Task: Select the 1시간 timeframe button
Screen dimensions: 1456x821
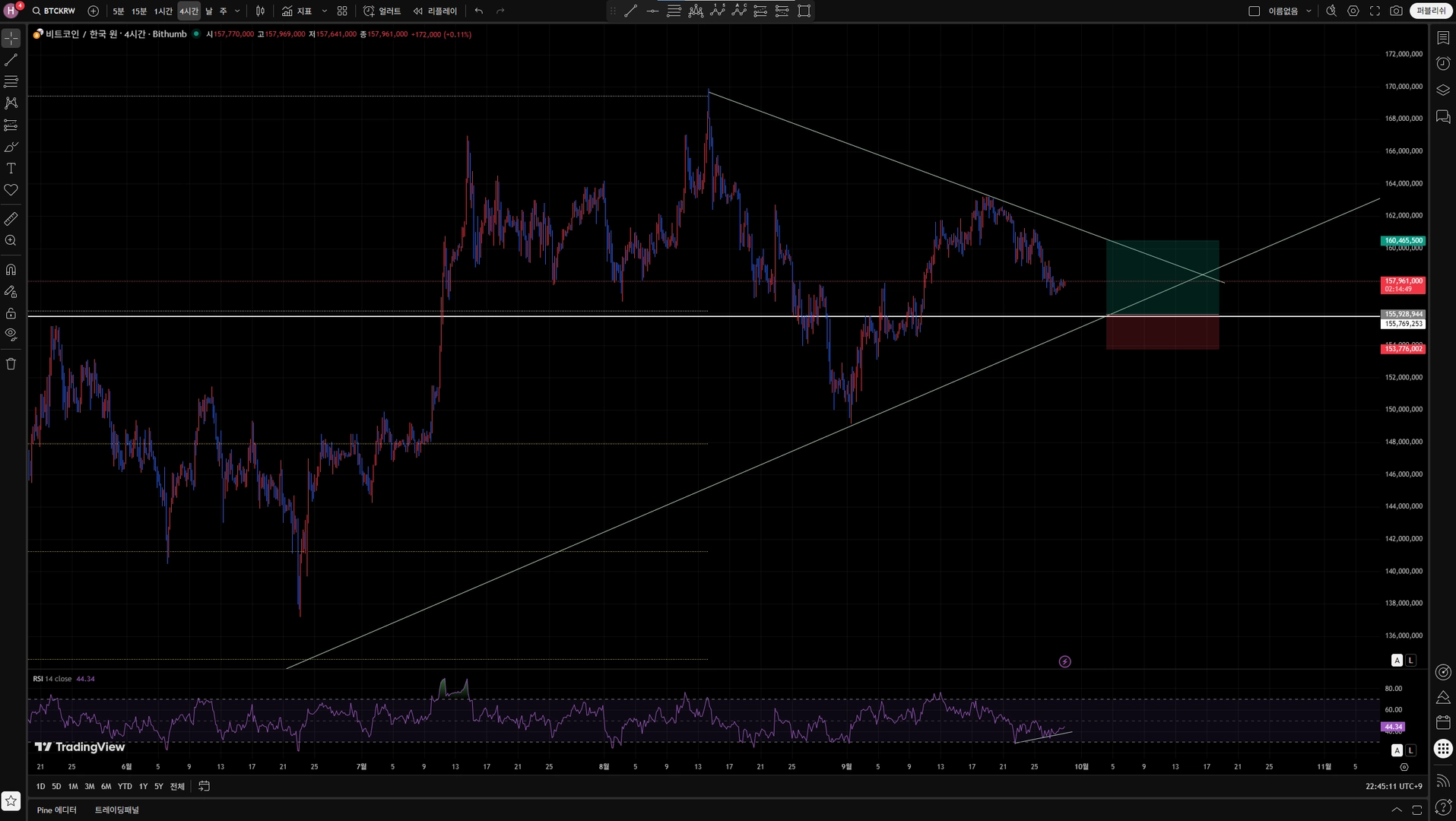Action: coord(163,11)
